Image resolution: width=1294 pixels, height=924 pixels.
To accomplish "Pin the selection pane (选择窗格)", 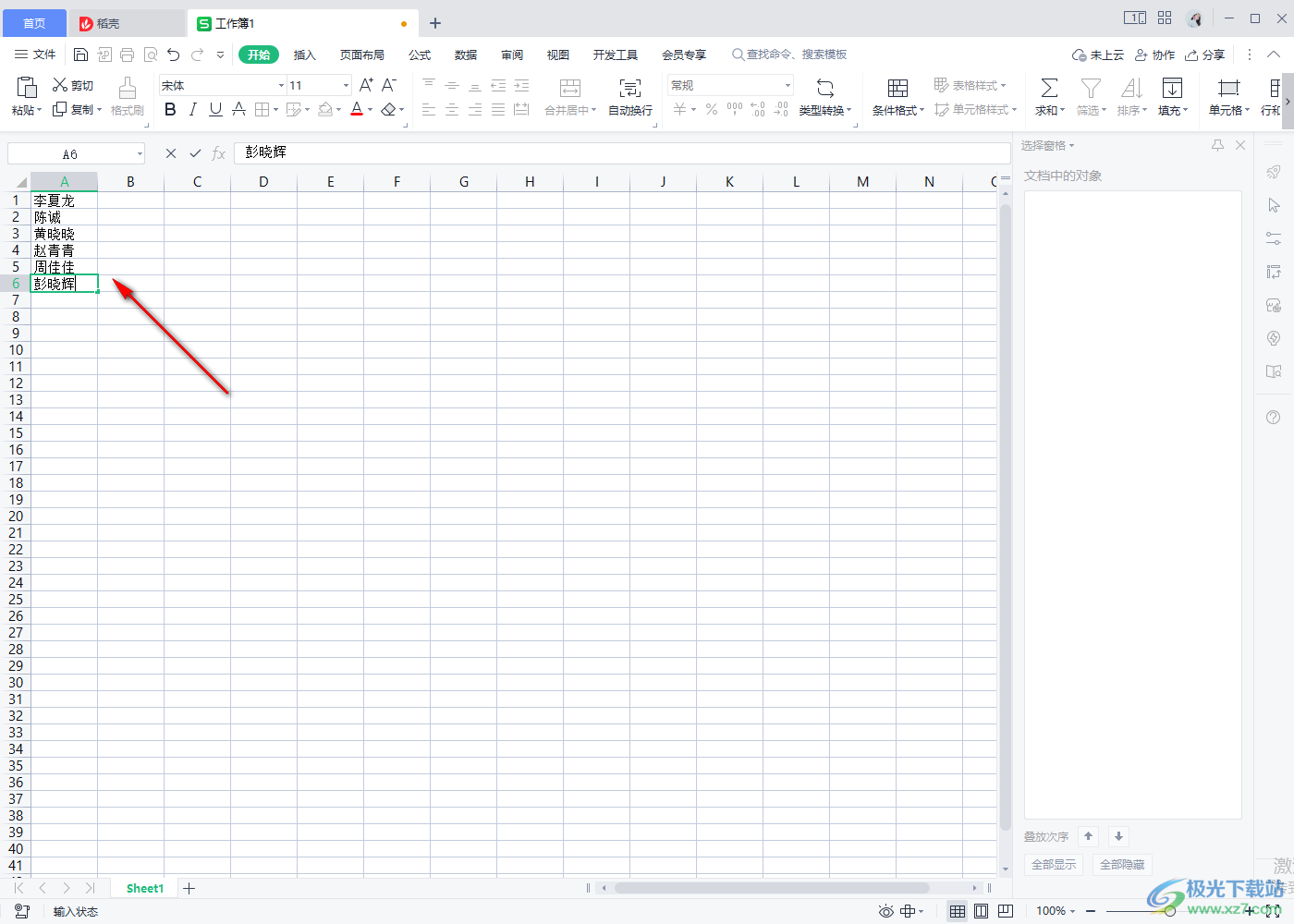I will [1218, 145].
